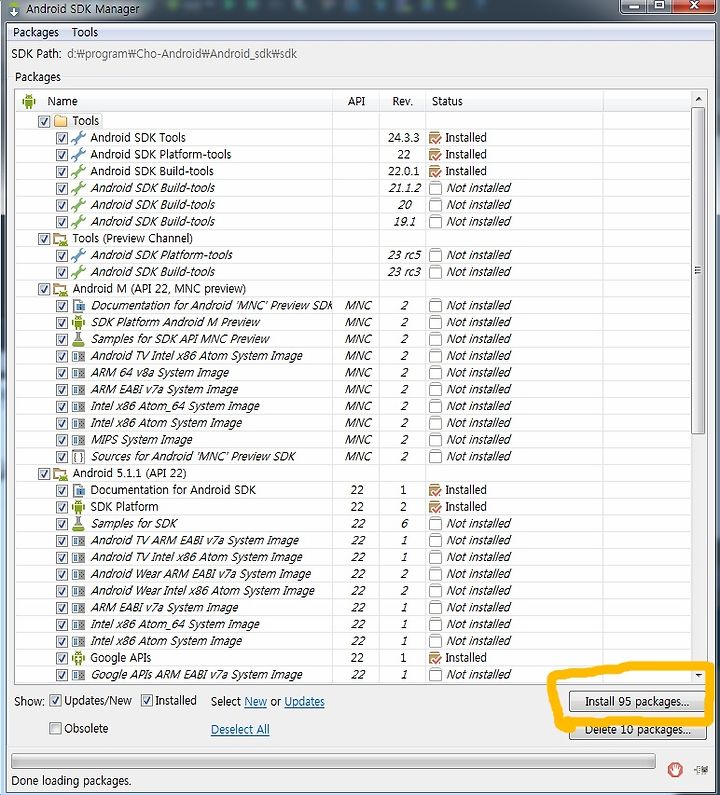Image resolution: width=720 pixels, height=795 pixels.
Task: Click the package list vertical scrollbar thumb
Action: [x=698, y=270]
